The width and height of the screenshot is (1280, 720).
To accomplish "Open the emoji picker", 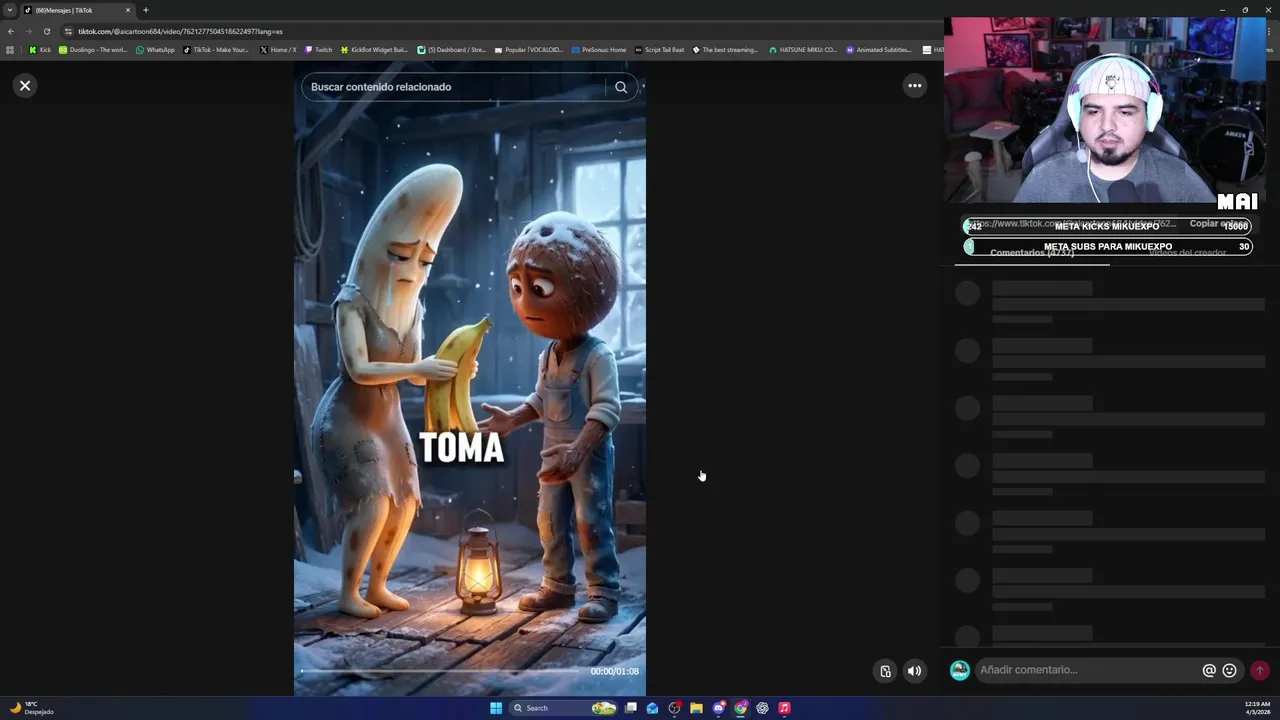I will tap(1230, 671).
